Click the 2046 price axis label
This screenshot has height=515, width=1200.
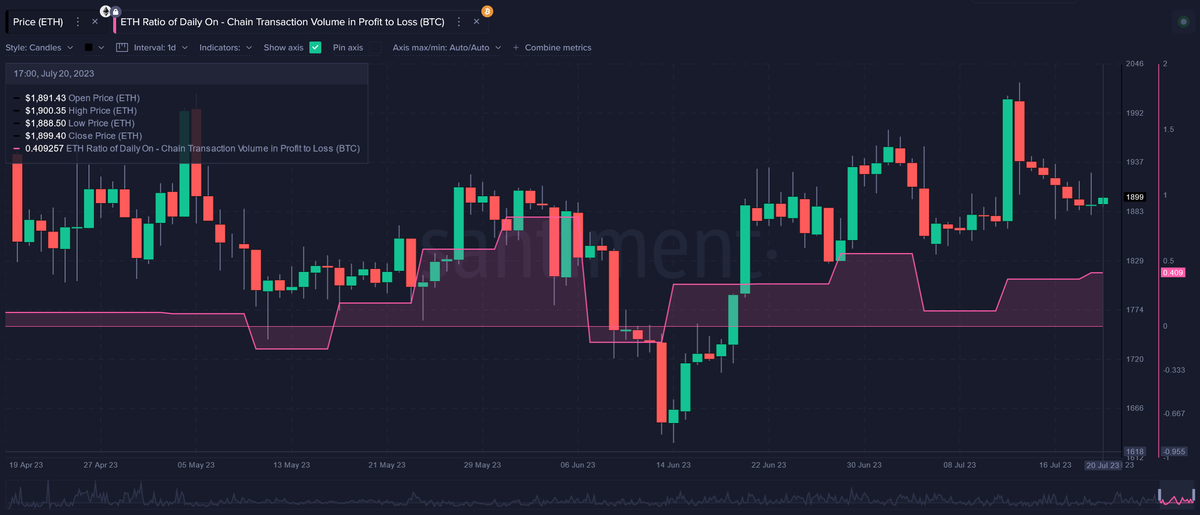coord(1134,64)
